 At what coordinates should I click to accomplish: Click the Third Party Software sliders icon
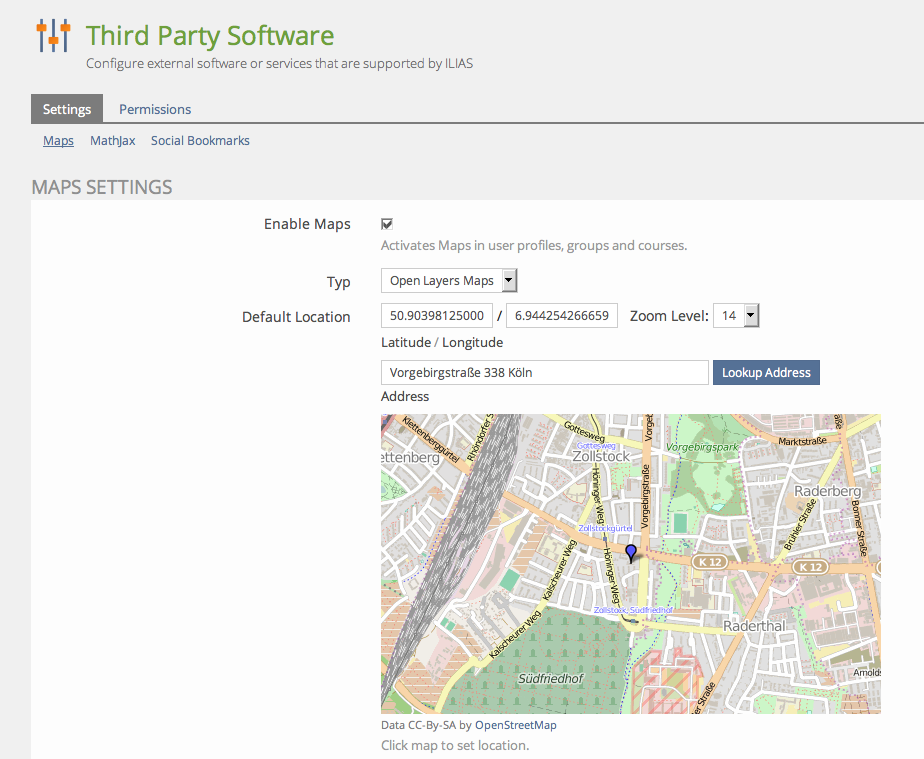coord(53,36)
